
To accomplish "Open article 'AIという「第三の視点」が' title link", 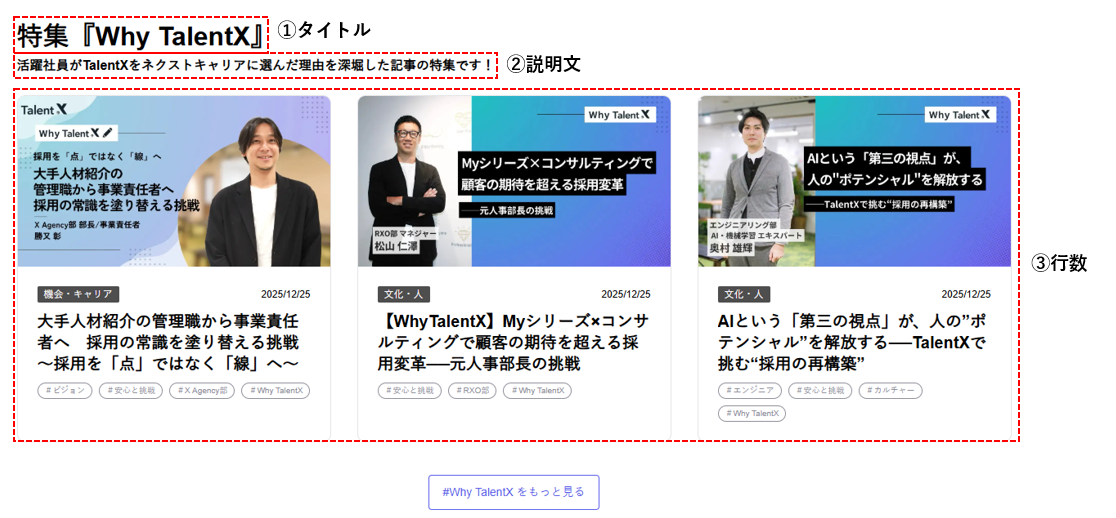I will click(853, 341).
